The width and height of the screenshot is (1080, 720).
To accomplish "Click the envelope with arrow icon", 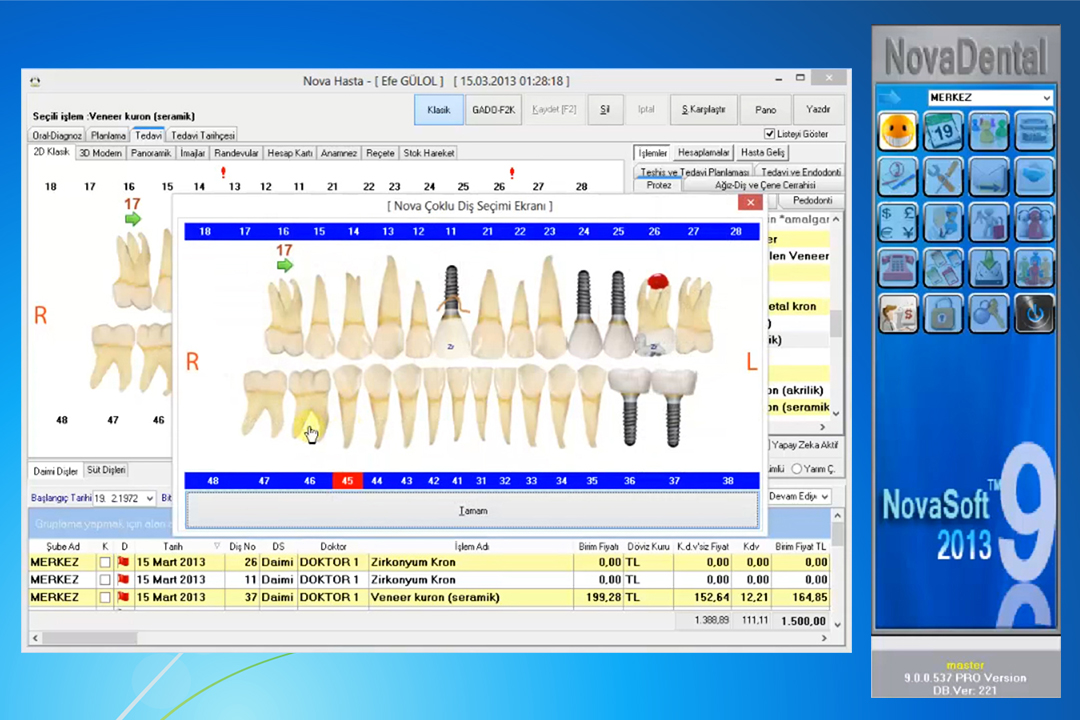I will click(988, 177).
